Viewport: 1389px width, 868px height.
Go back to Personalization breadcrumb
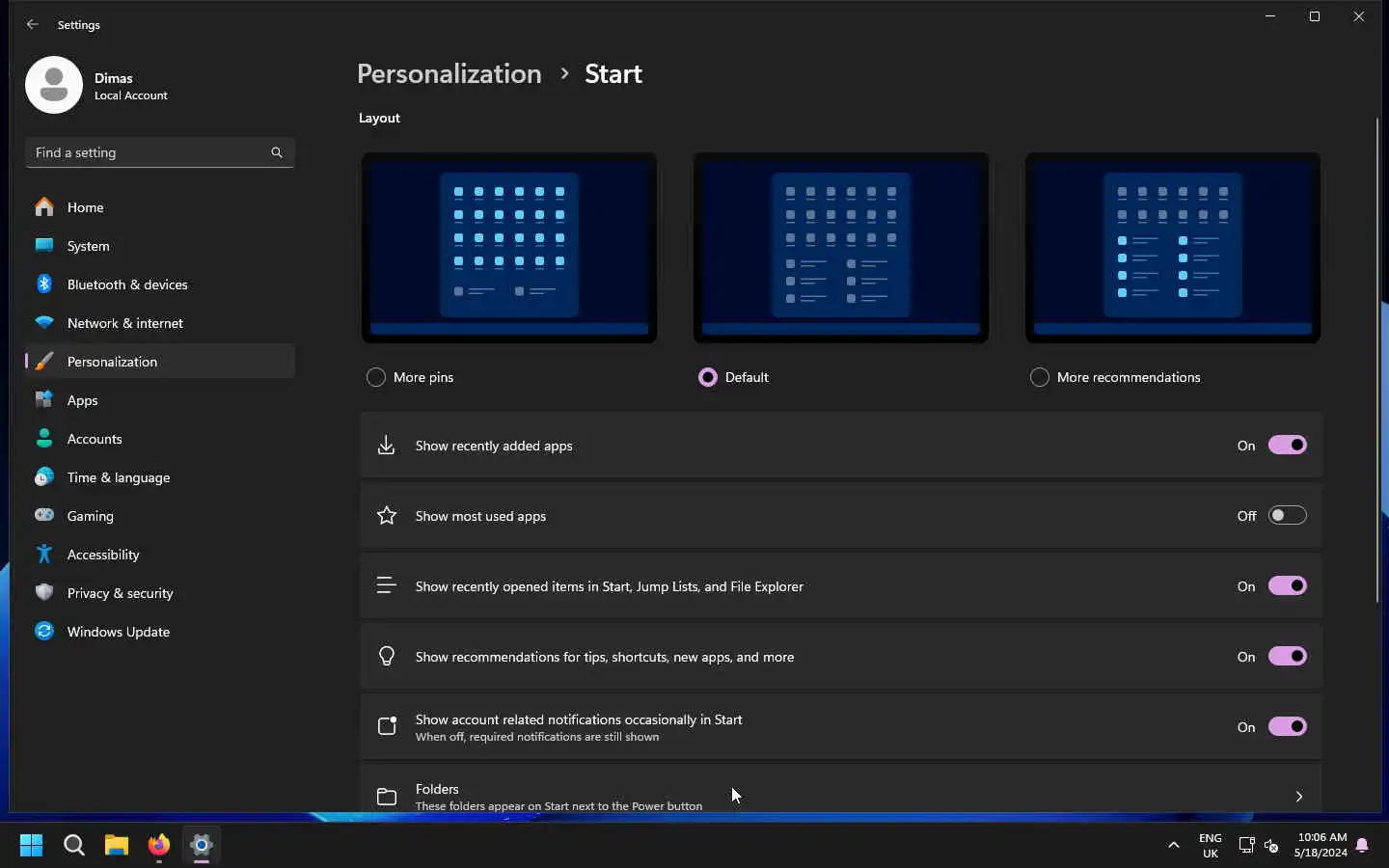(449, 74)
